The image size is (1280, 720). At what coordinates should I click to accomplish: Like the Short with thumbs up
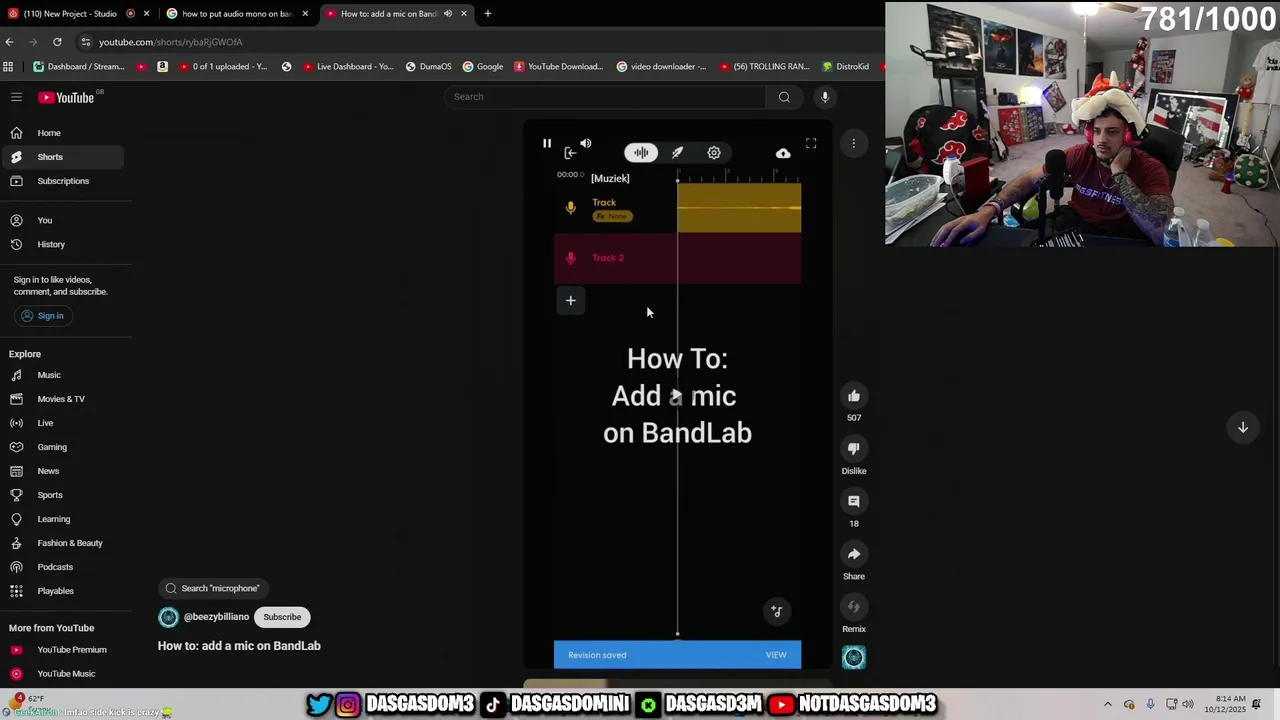pyautogui.click(x=854, y=396)
